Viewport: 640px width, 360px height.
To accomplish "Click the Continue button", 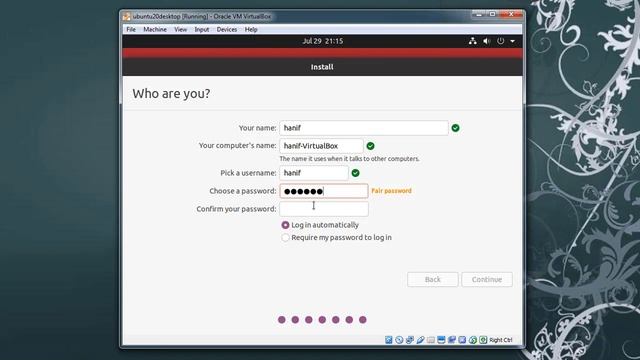I will pos(487,280).
